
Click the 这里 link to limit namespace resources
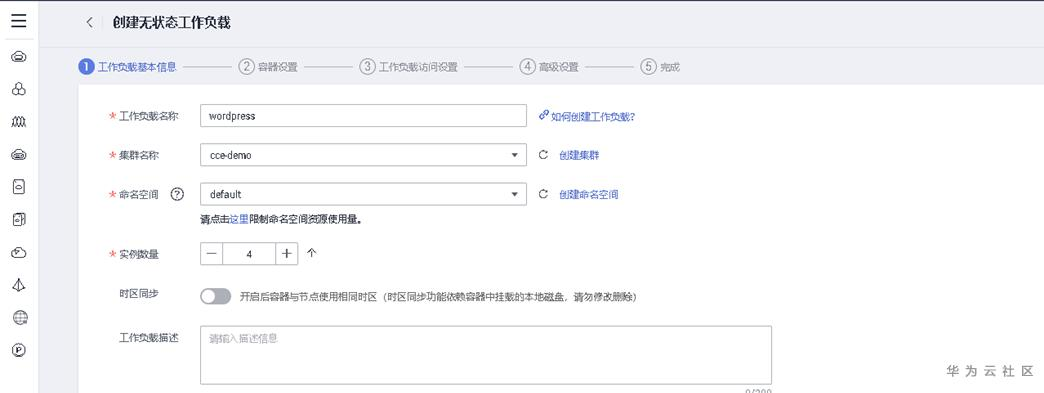tap(239, 218)
